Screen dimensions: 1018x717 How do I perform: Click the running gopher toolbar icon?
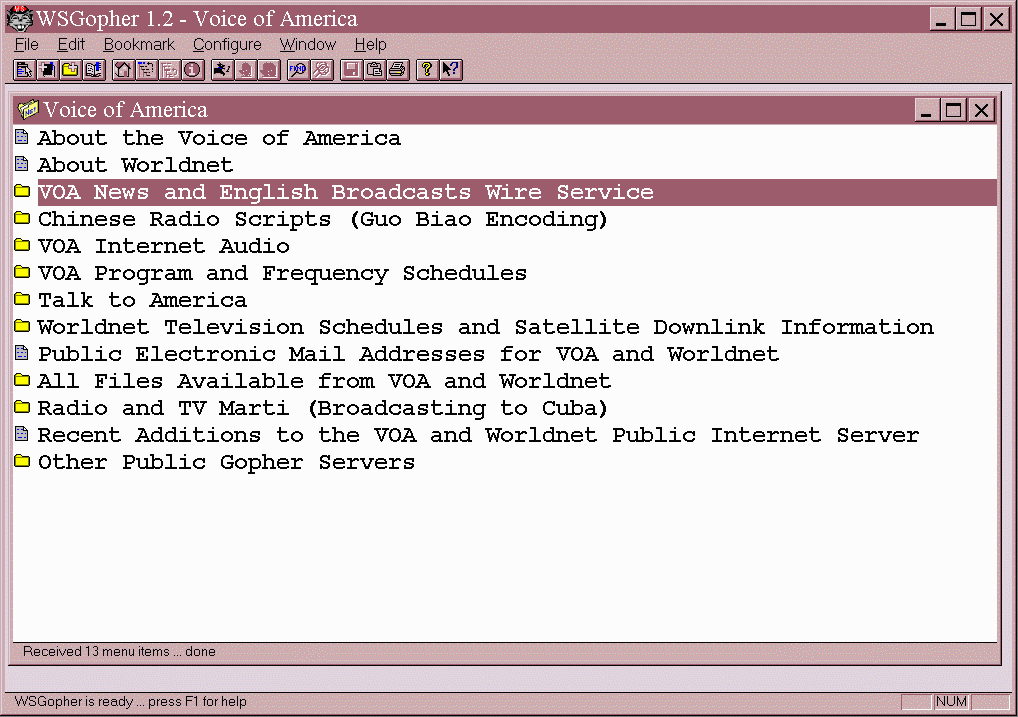pos(223,69)
